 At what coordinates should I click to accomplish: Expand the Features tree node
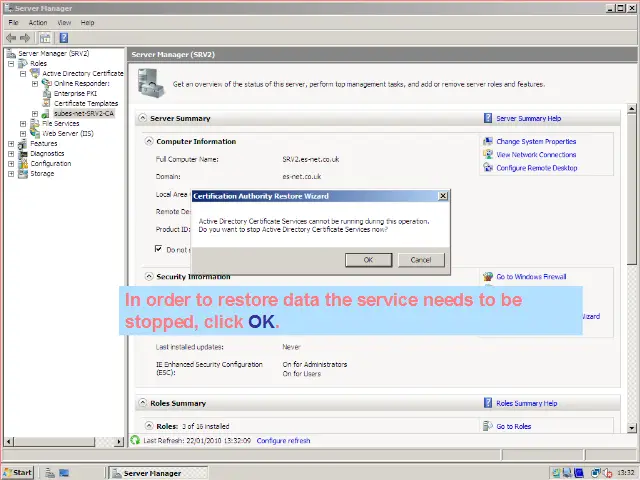11,143
